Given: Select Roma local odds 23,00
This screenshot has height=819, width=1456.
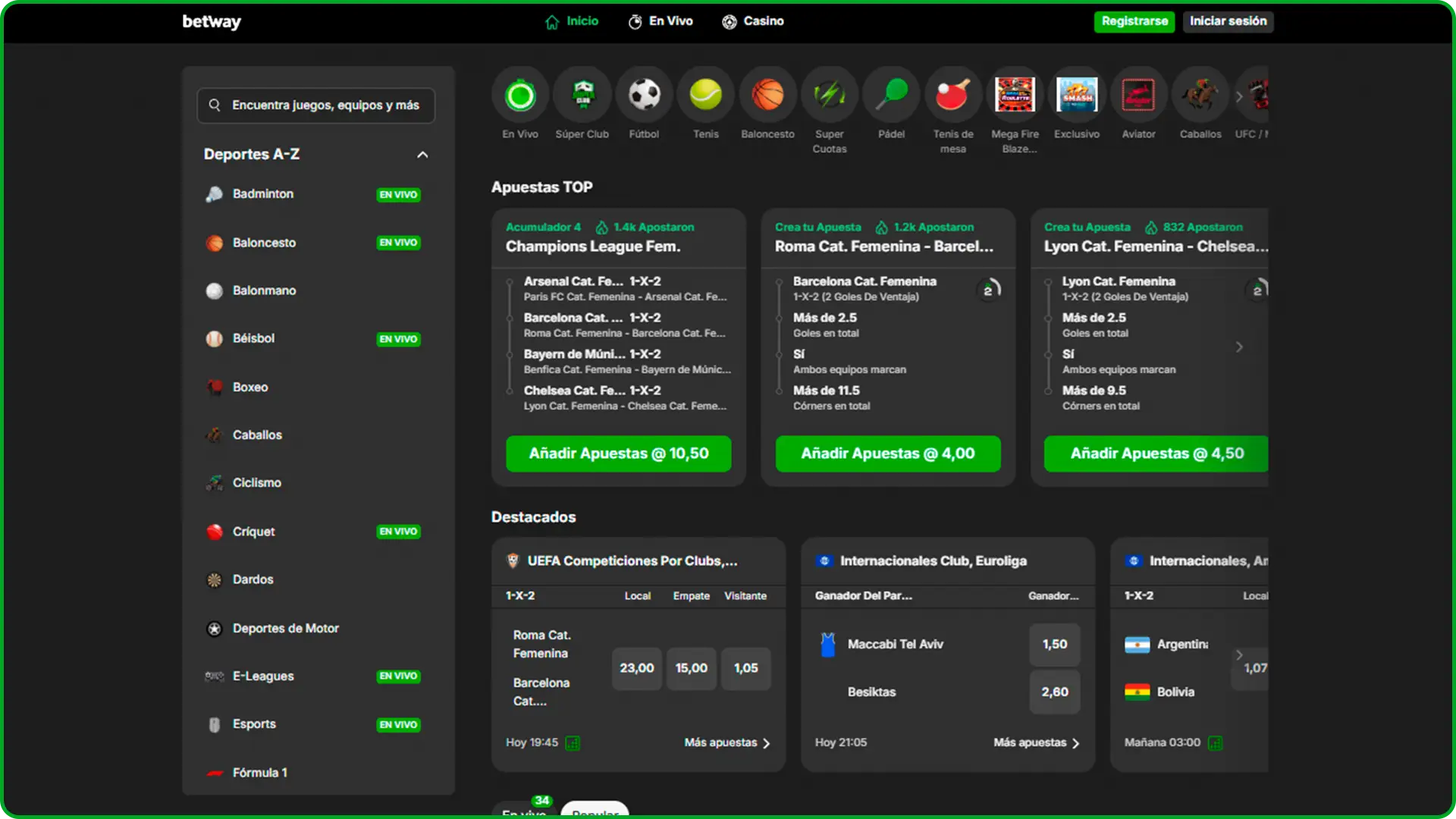Looking at the screenshot, I should tap(637, 668).
